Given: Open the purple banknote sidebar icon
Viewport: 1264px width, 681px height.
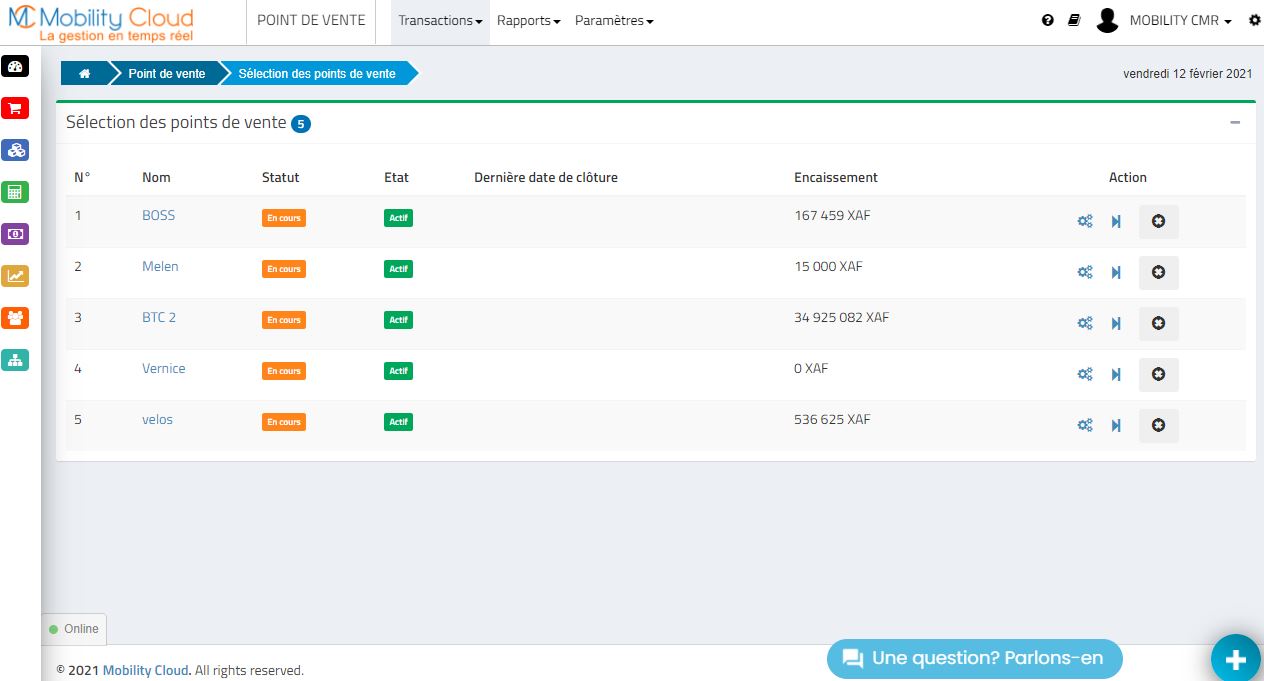Looking at the screenshot, I should point(15,234).
